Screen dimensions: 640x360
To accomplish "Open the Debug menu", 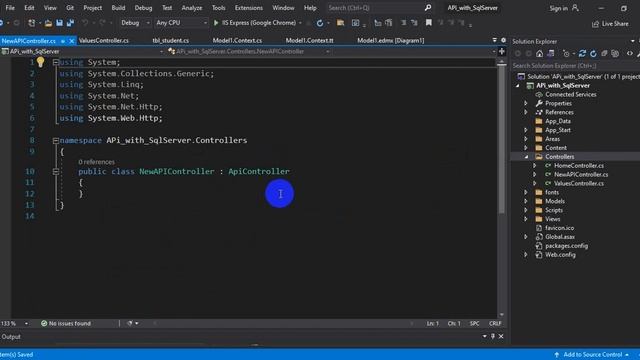I will [x=143, y=8].
